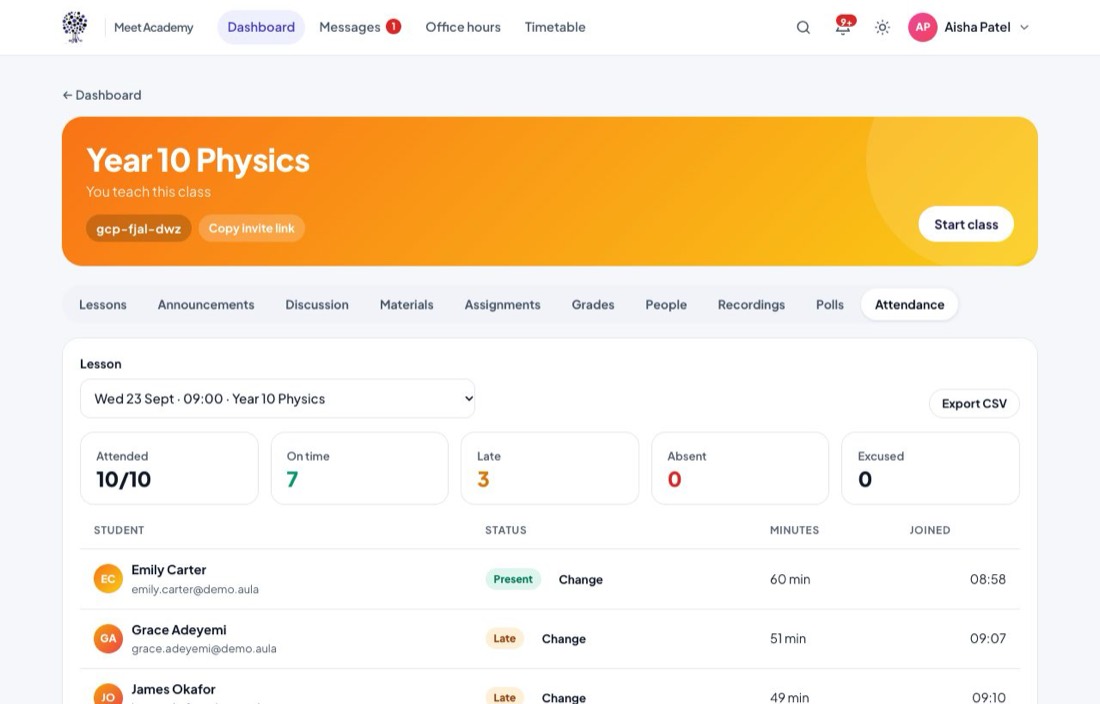Click the Attended 10/10 summary card

[170, 468]
